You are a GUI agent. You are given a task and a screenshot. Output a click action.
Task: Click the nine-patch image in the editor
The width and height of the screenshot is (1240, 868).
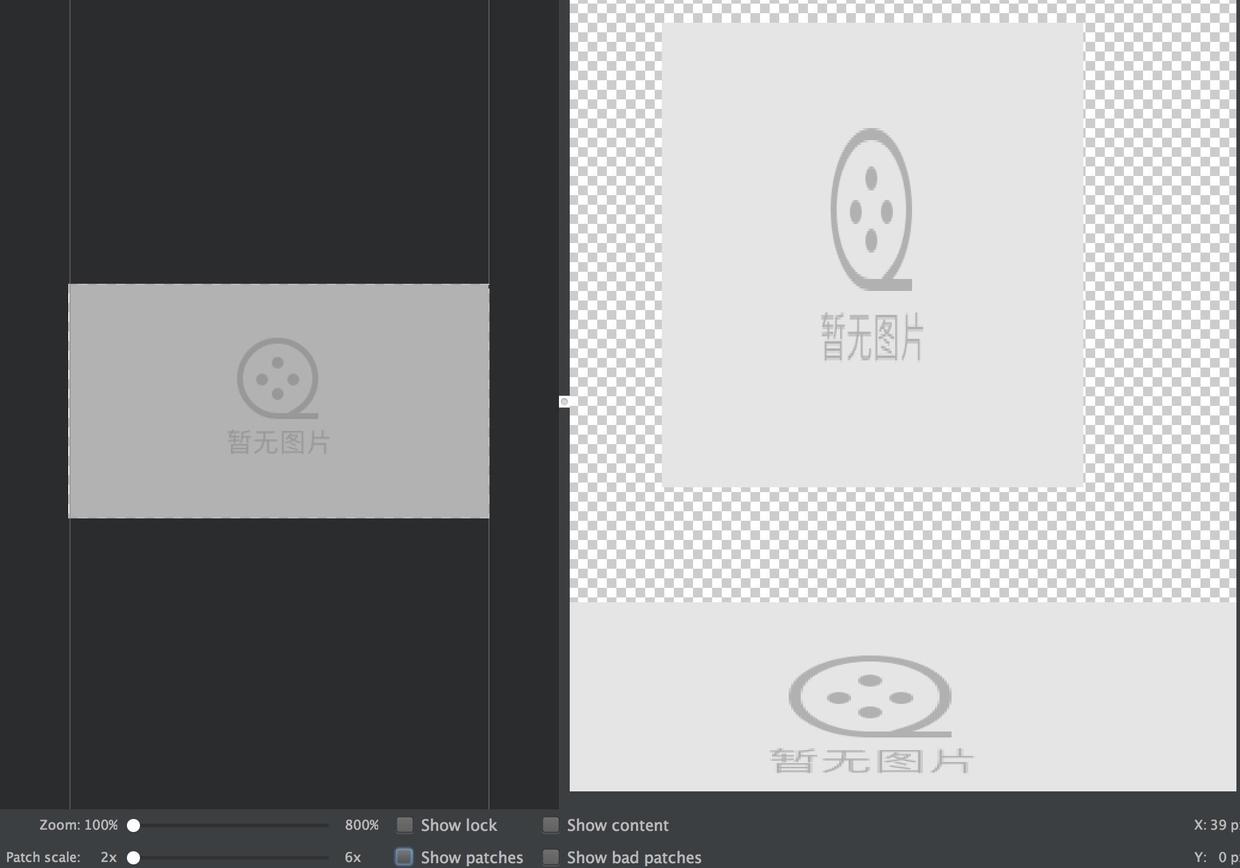[279, 401]
